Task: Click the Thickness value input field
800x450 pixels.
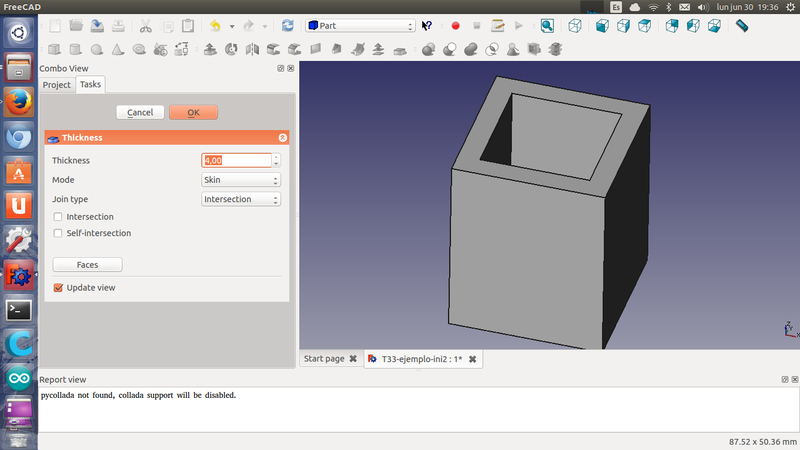Action: pyautogui.click(x=236, y=160)
